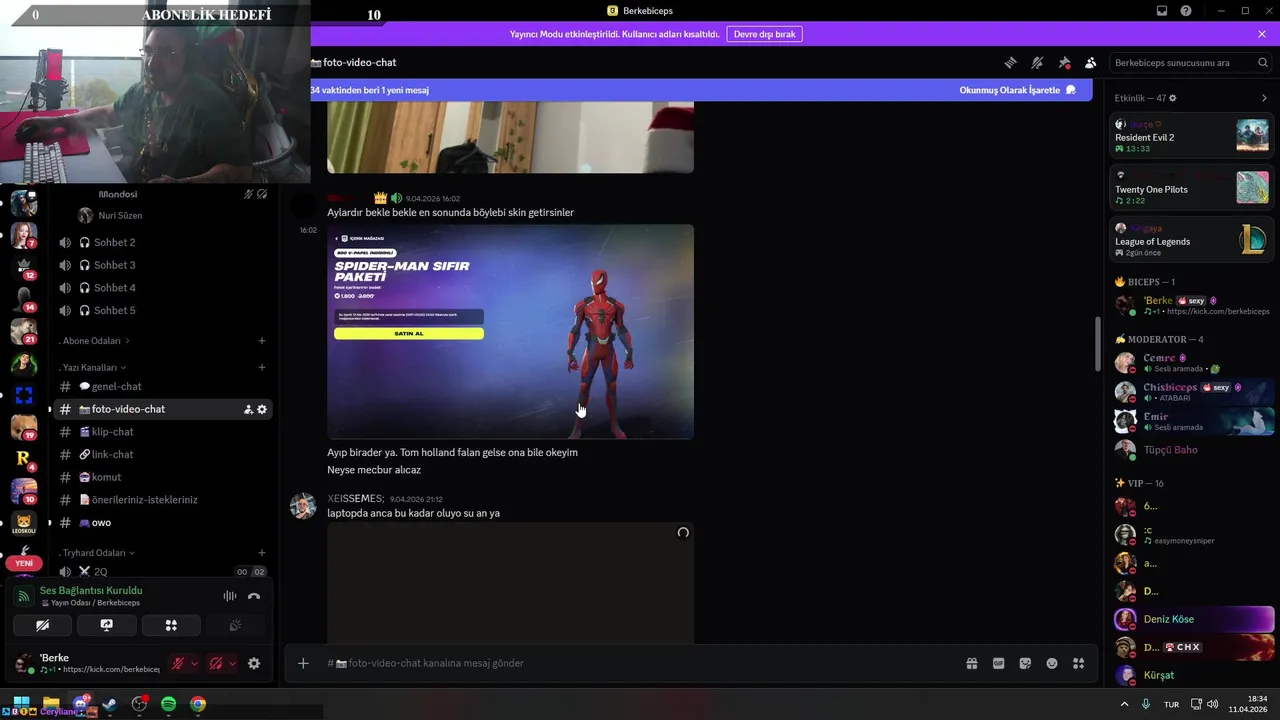Open the emoji picker

pos(1052,663)
